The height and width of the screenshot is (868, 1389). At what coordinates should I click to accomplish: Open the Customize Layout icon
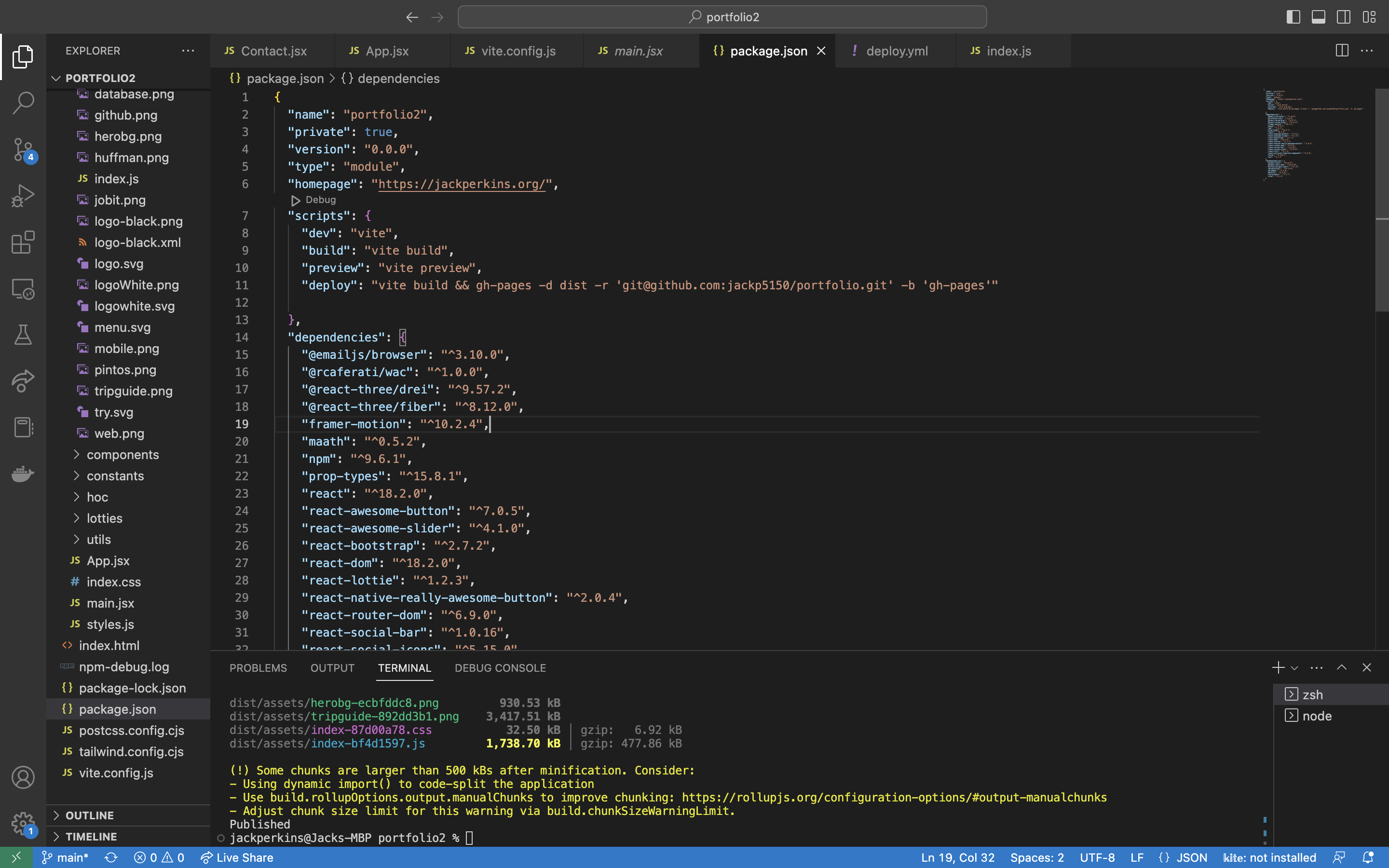coord(1370,17)
